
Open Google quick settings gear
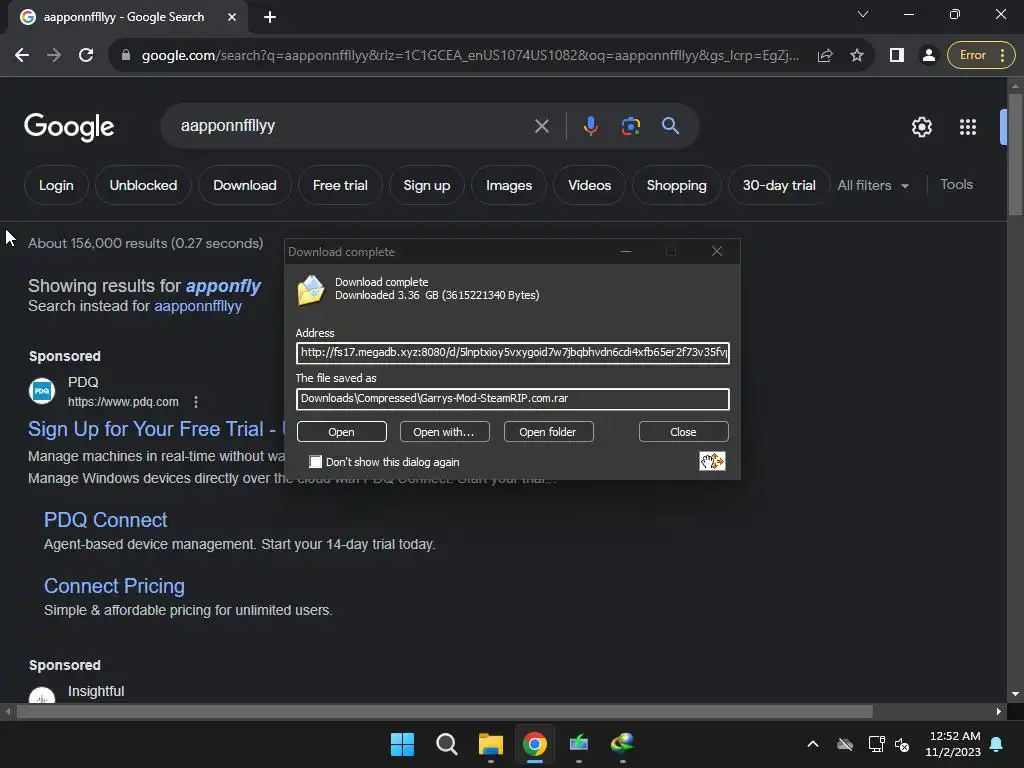pos(921,127)
